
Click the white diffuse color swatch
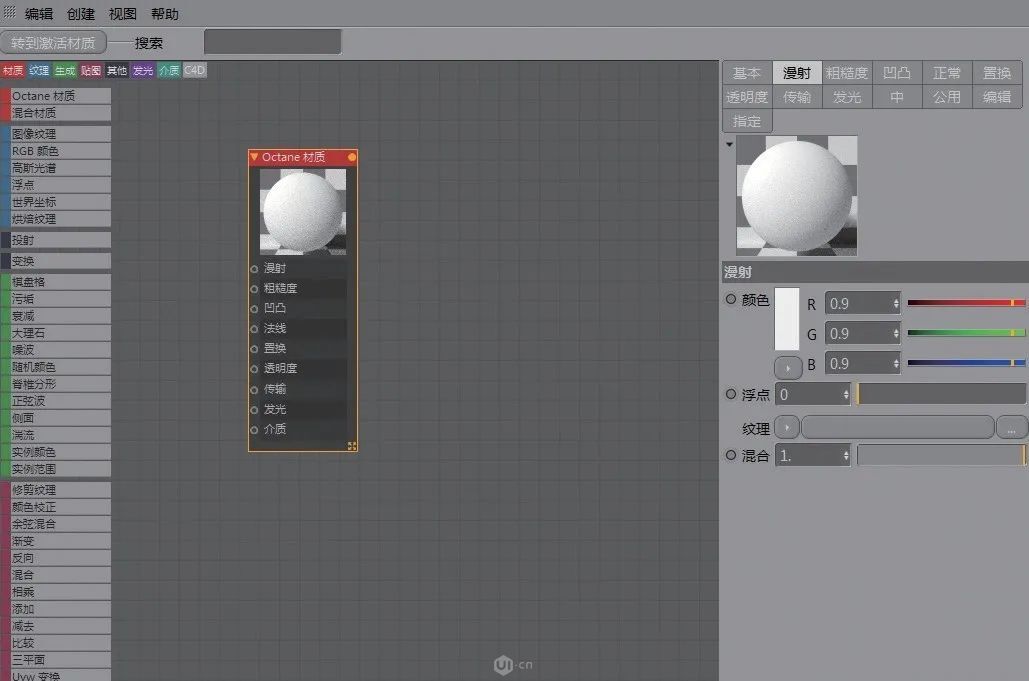coord(788,319)
